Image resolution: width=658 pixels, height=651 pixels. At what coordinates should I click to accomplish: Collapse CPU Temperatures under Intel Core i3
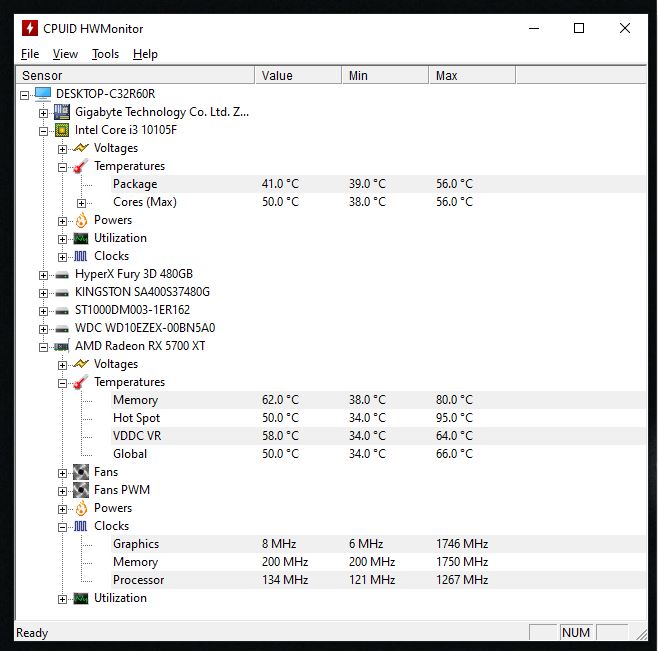(x=62, y=167)
